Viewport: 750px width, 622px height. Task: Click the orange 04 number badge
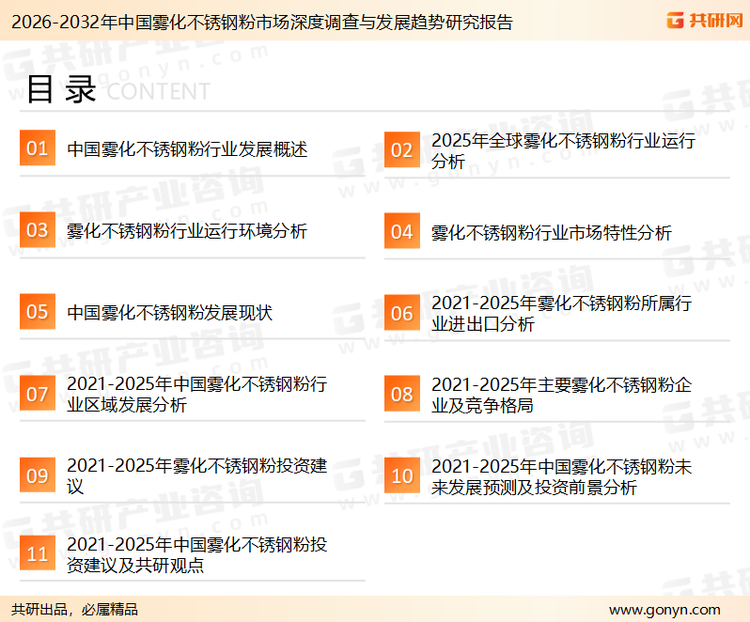coord(402,231)
